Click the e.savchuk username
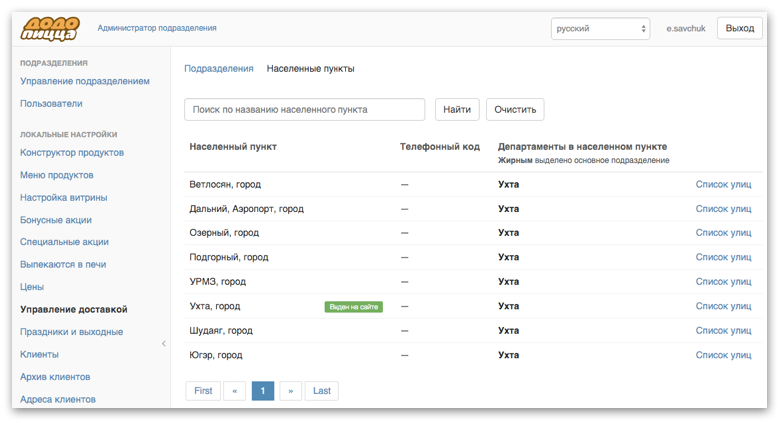The height and width of the screenshot is (423, 780). (685, 28)
